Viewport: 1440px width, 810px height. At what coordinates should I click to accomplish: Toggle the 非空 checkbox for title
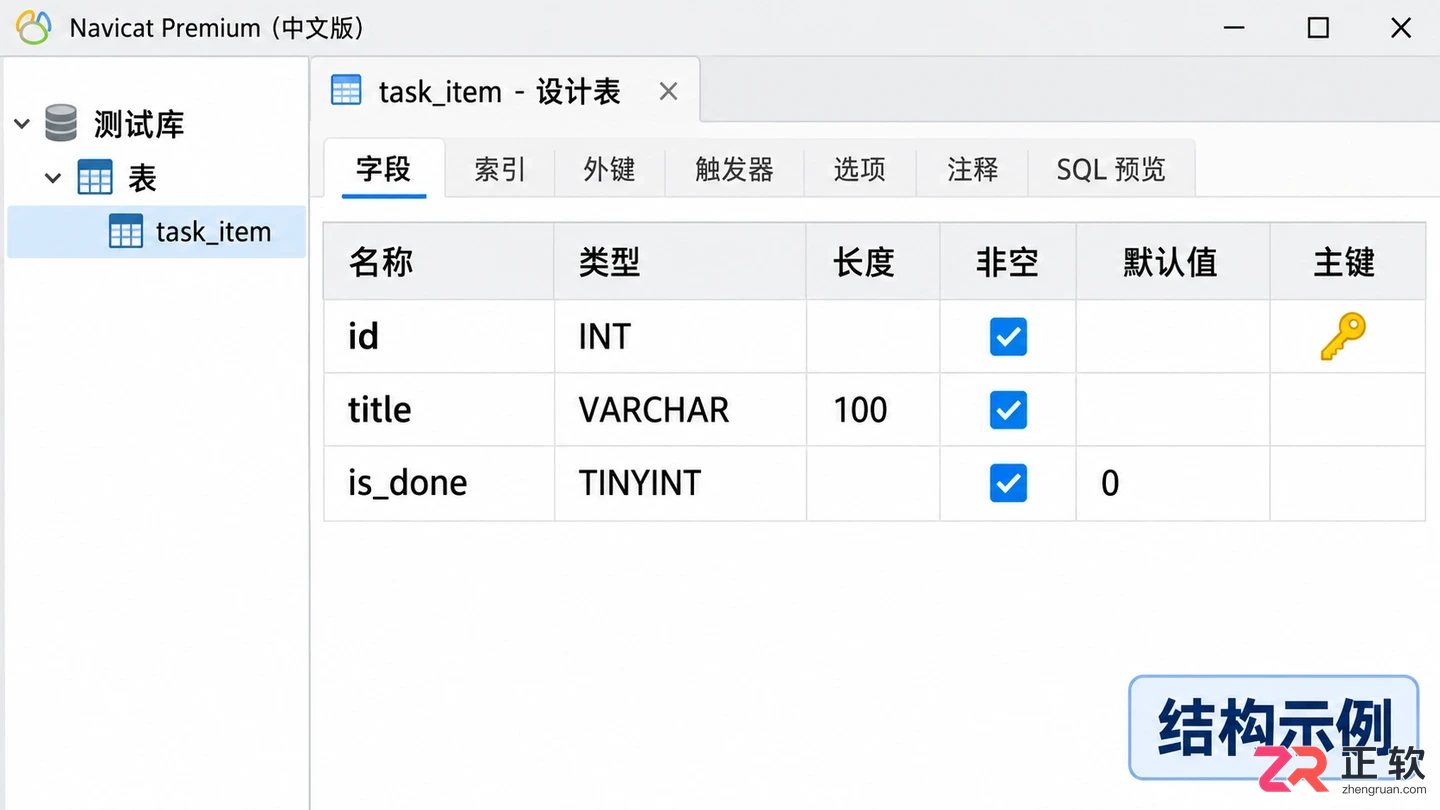pyautogui.click(x=1008, y=410)
